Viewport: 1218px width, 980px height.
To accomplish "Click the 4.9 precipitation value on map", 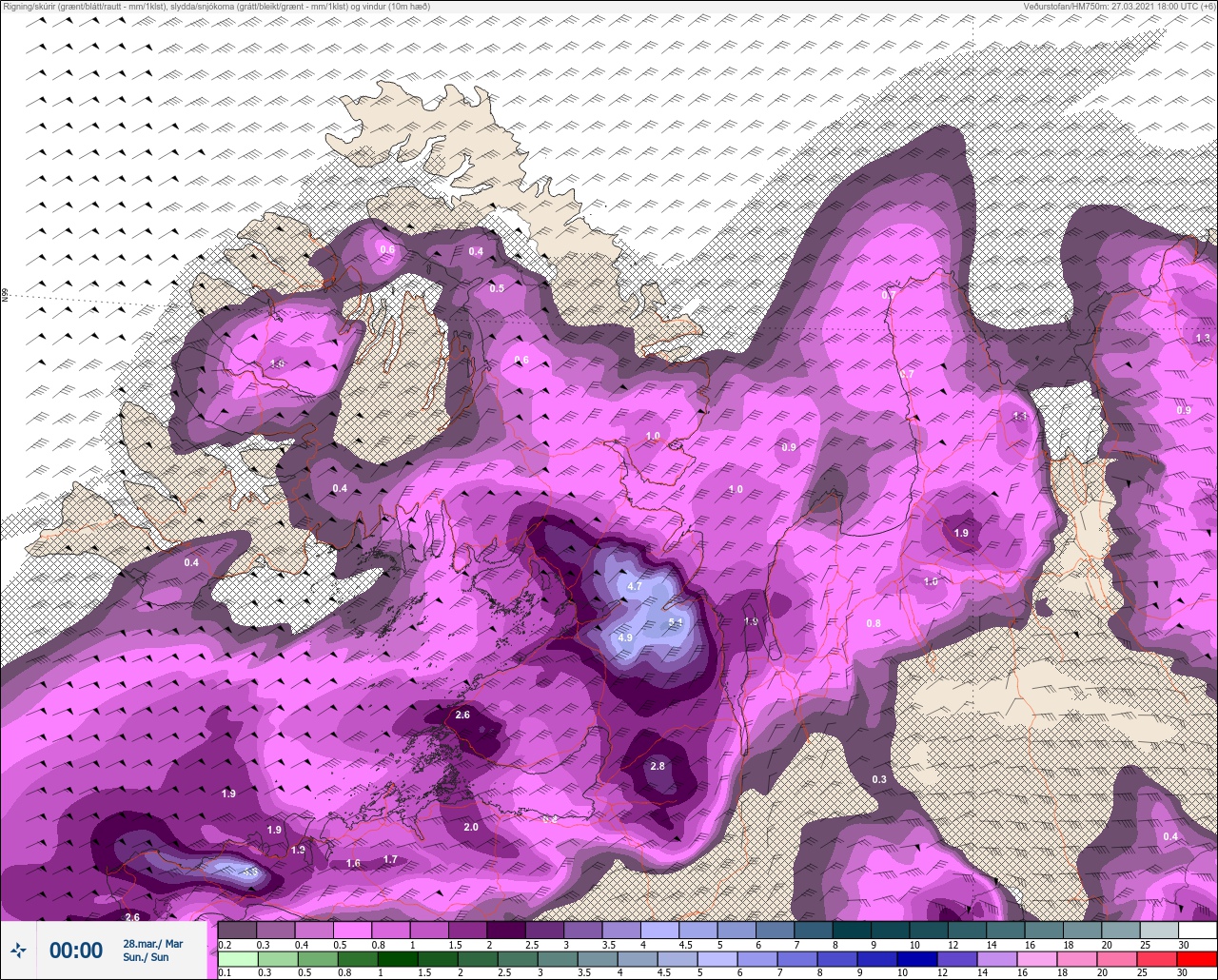I will (625, 637).
